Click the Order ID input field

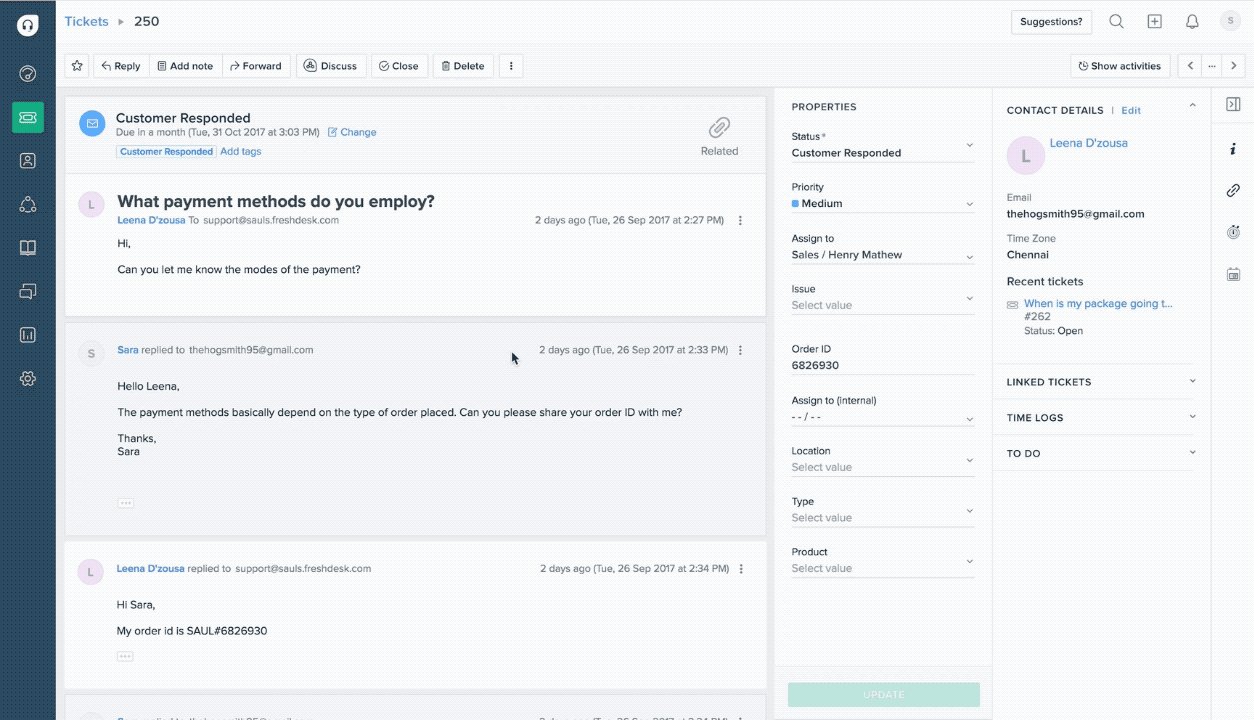tap(882, 366)
